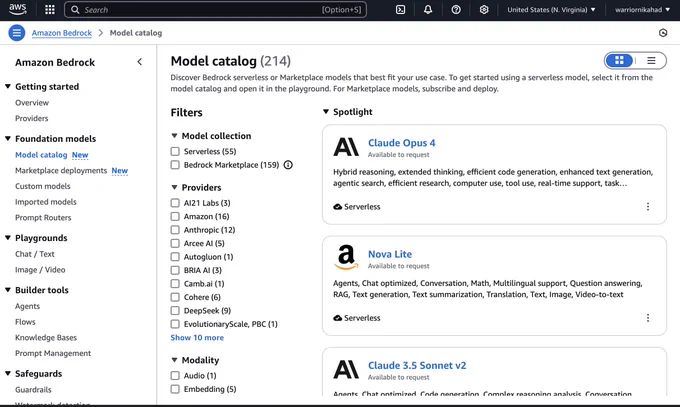This screenshot has width=680, height=407.
Task: Check the Arcee AI (5) provider
Action: click(x=175, y=243)
